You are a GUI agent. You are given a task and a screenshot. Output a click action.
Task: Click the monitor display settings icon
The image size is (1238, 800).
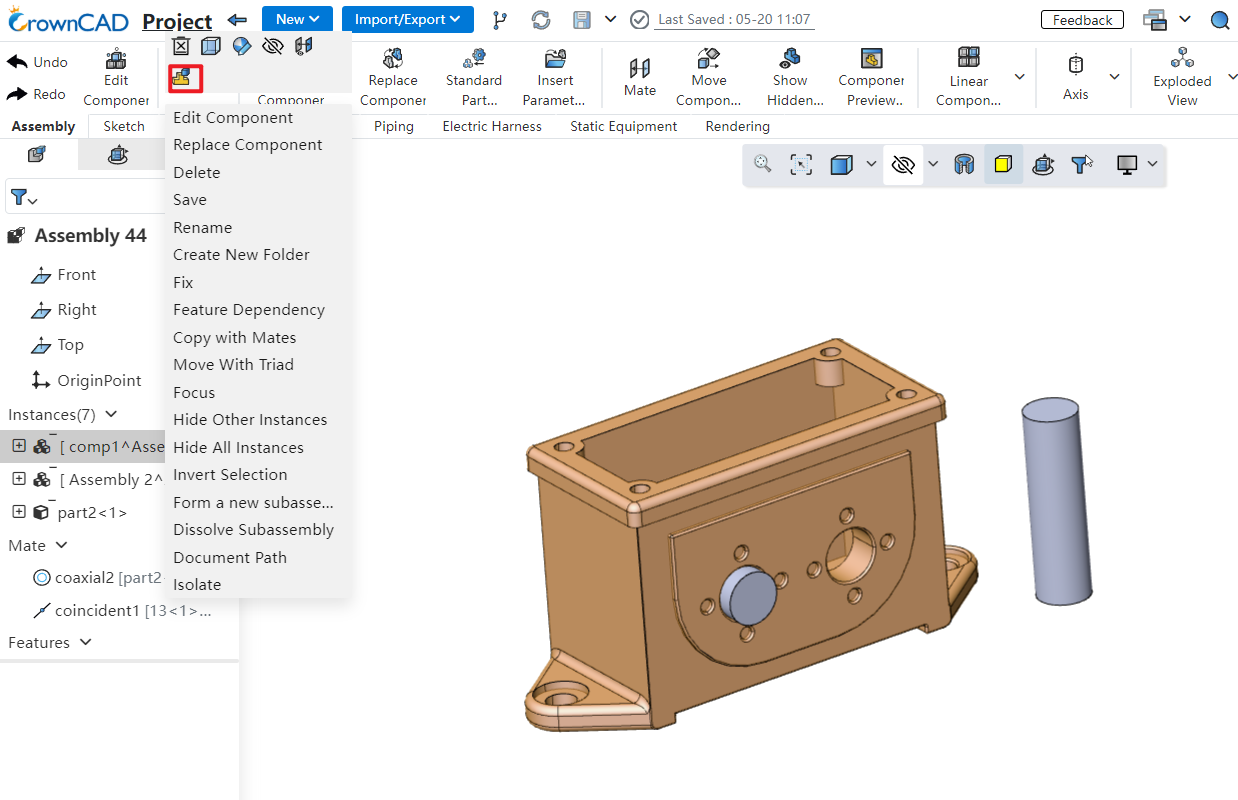pos(1127,165)
